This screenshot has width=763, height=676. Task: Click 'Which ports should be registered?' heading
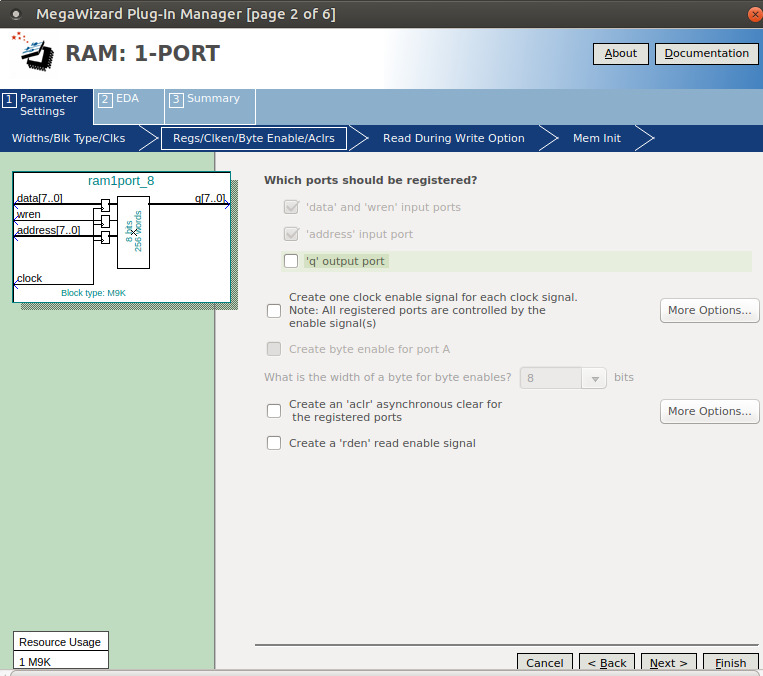click(370, 180)
